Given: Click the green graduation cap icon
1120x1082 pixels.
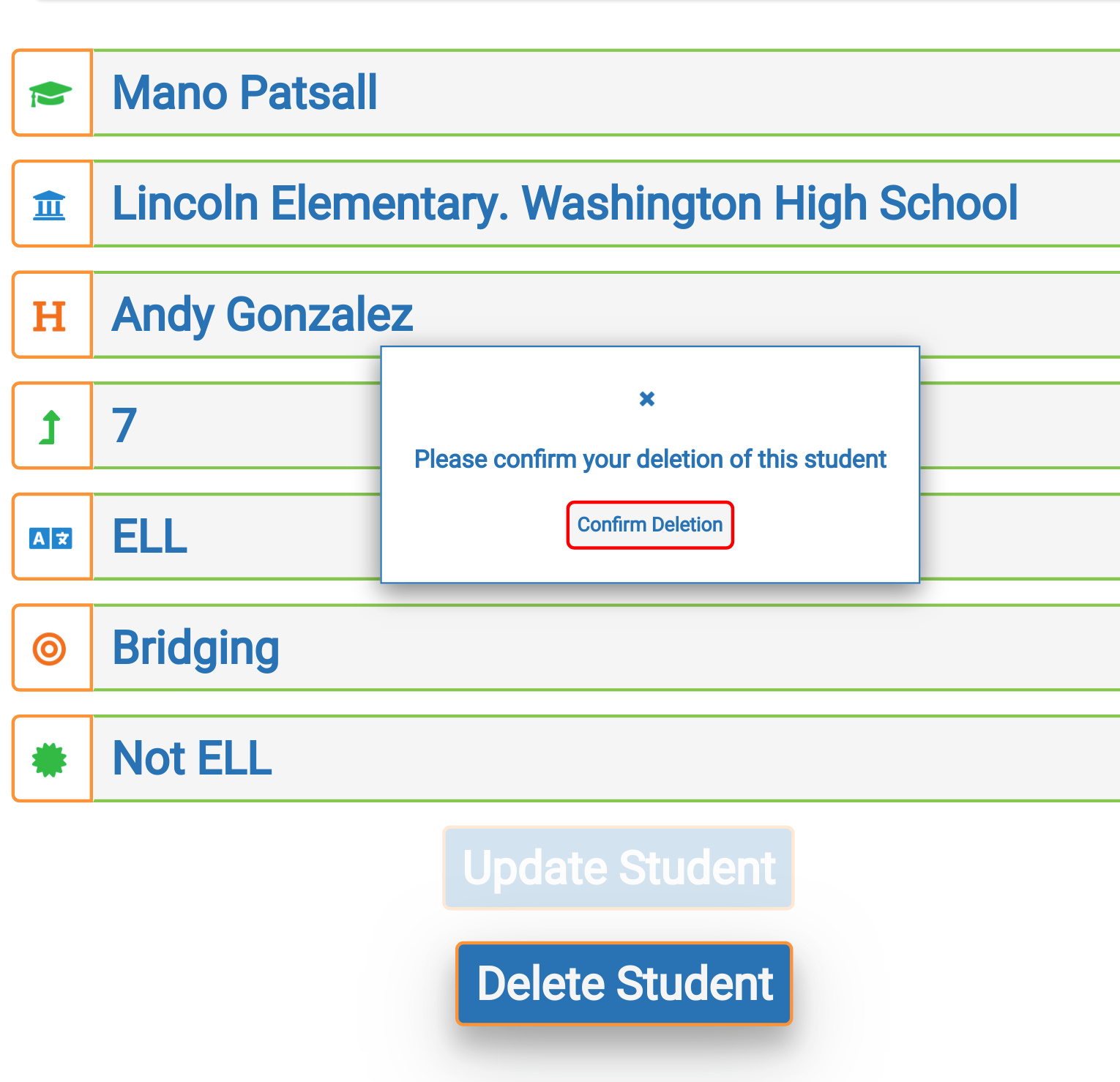Looking at the screenshot, I should (x=51, y=94).
